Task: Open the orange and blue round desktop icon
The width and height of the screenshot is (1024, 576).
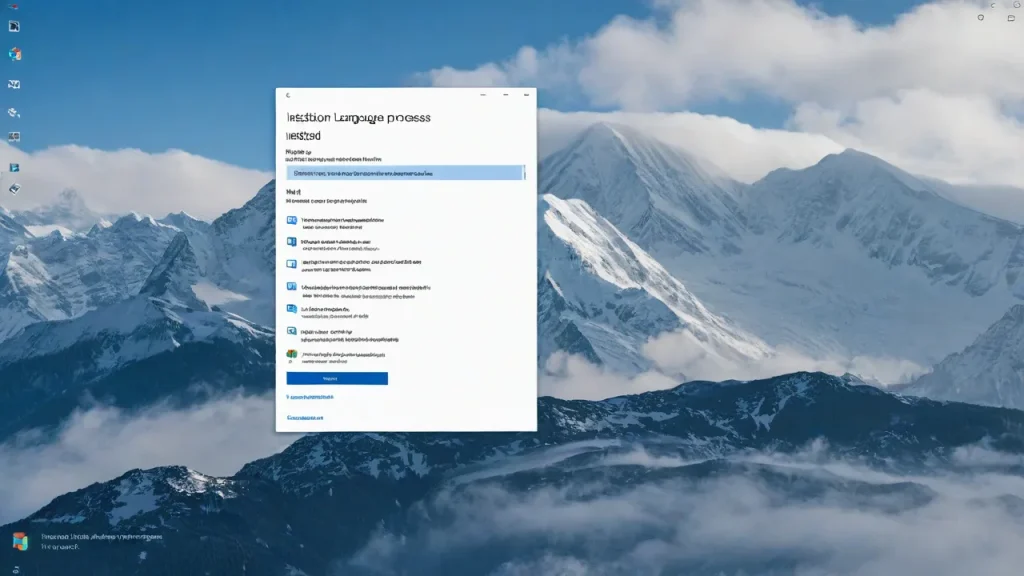Action: (x=14, y=54)
